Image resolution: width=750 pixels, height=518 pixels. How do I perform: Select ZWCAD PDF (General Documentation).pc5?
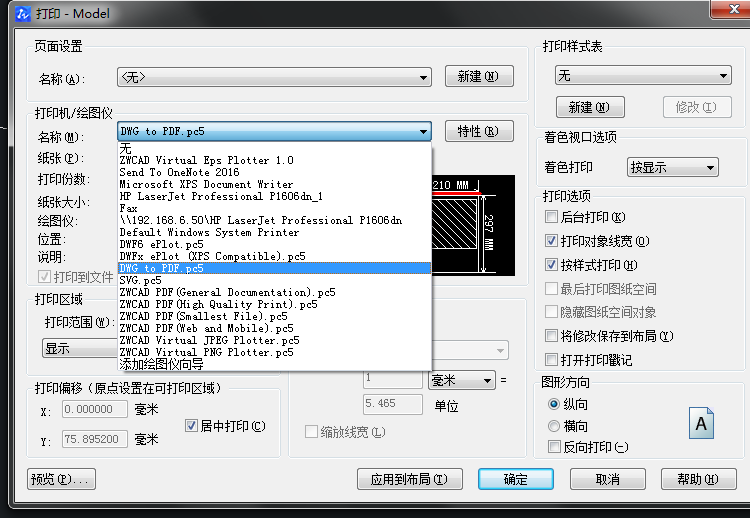[275, 292]
